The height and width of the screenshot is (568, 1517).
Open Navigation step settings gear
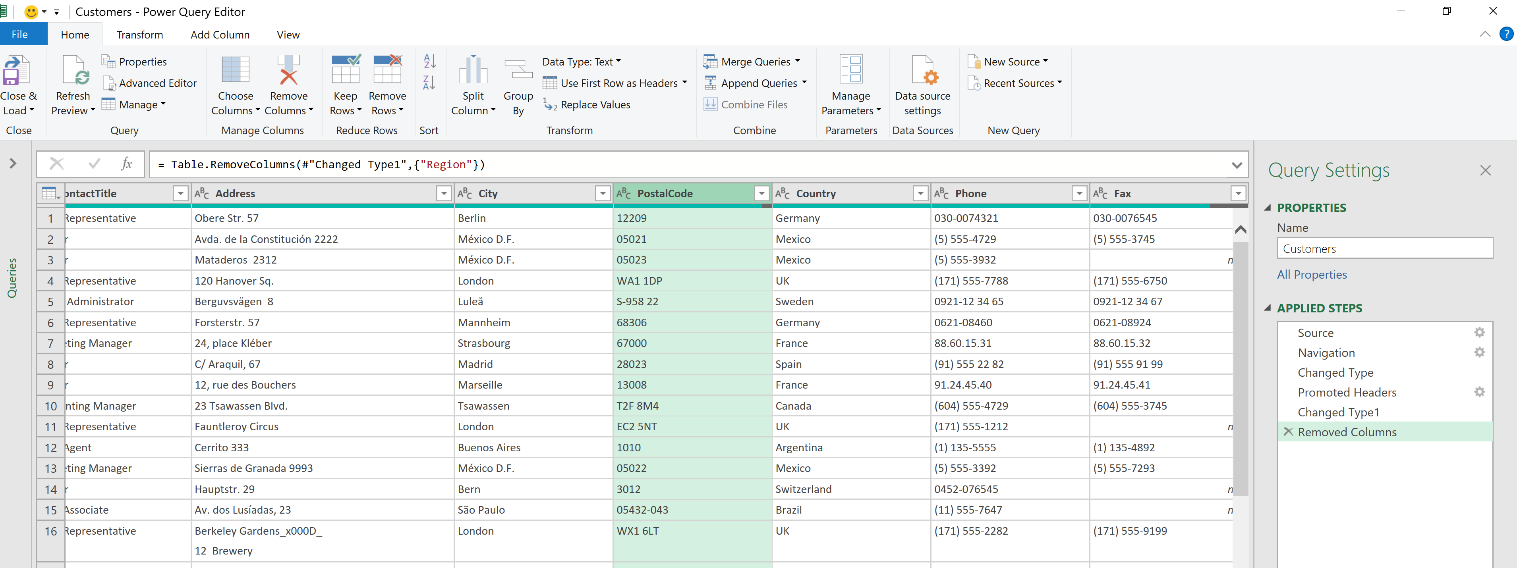point(1480,353)
